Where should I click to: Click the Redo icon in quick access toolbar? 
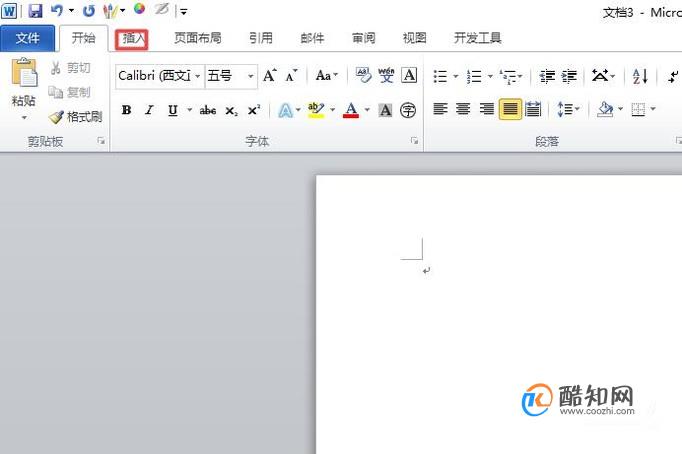point(89,11)
